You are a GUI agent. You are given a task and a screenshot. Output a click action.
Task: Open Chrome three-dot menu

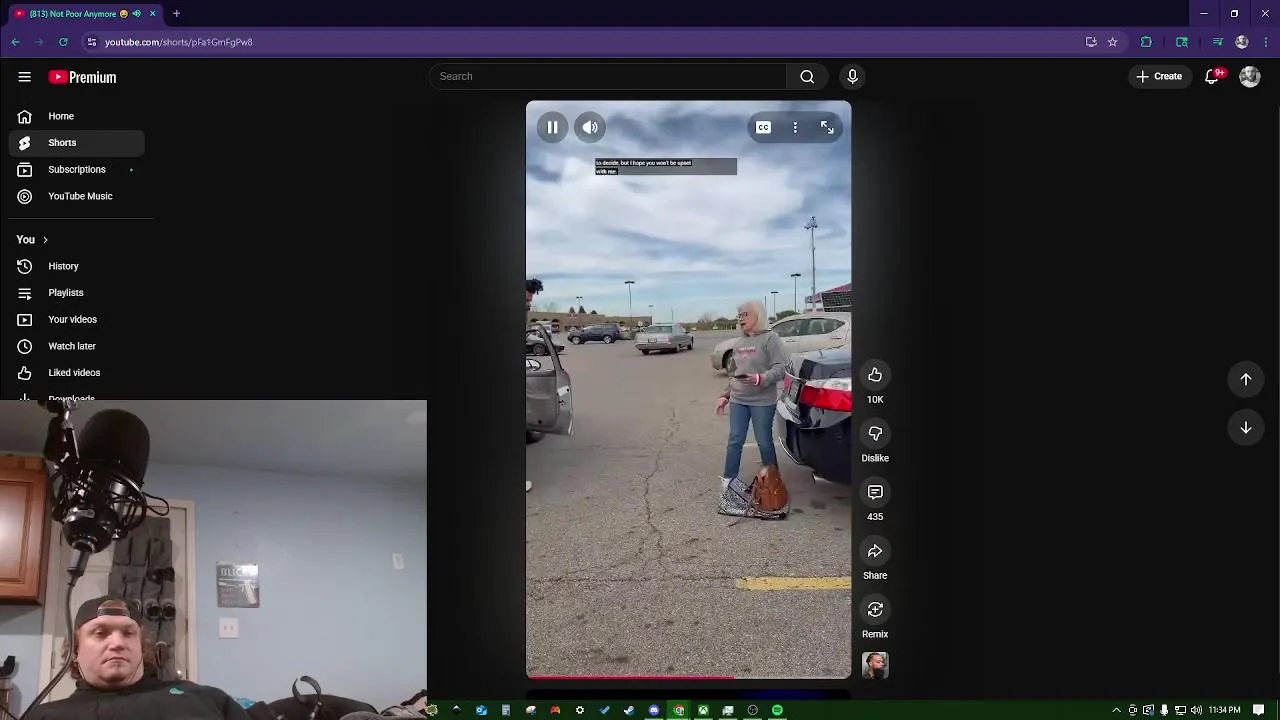[x=1266, y=42]
